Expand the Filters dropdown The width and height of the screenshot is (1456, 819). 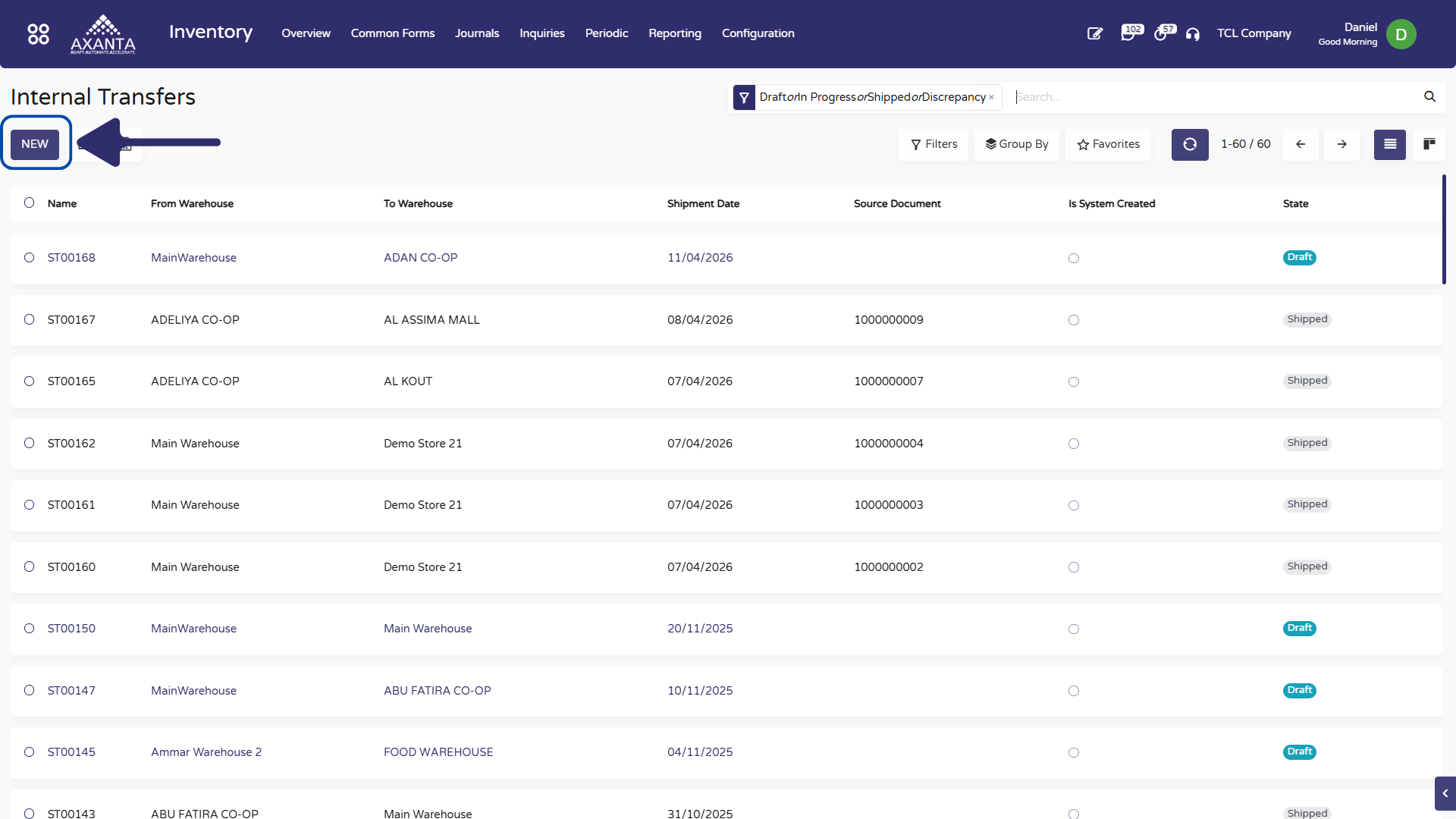click(934, 144)
